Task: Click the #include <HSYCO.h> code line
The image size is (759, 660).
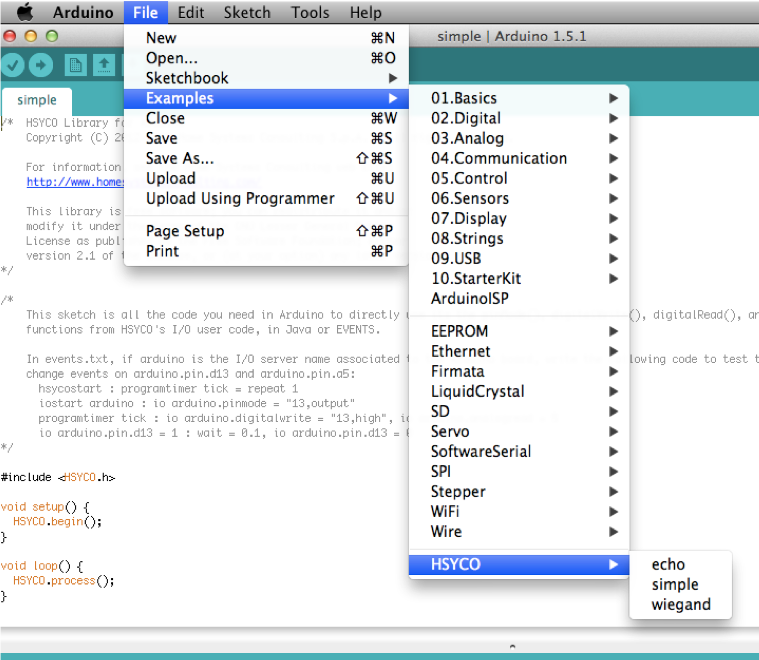Action: coord(58,477)
